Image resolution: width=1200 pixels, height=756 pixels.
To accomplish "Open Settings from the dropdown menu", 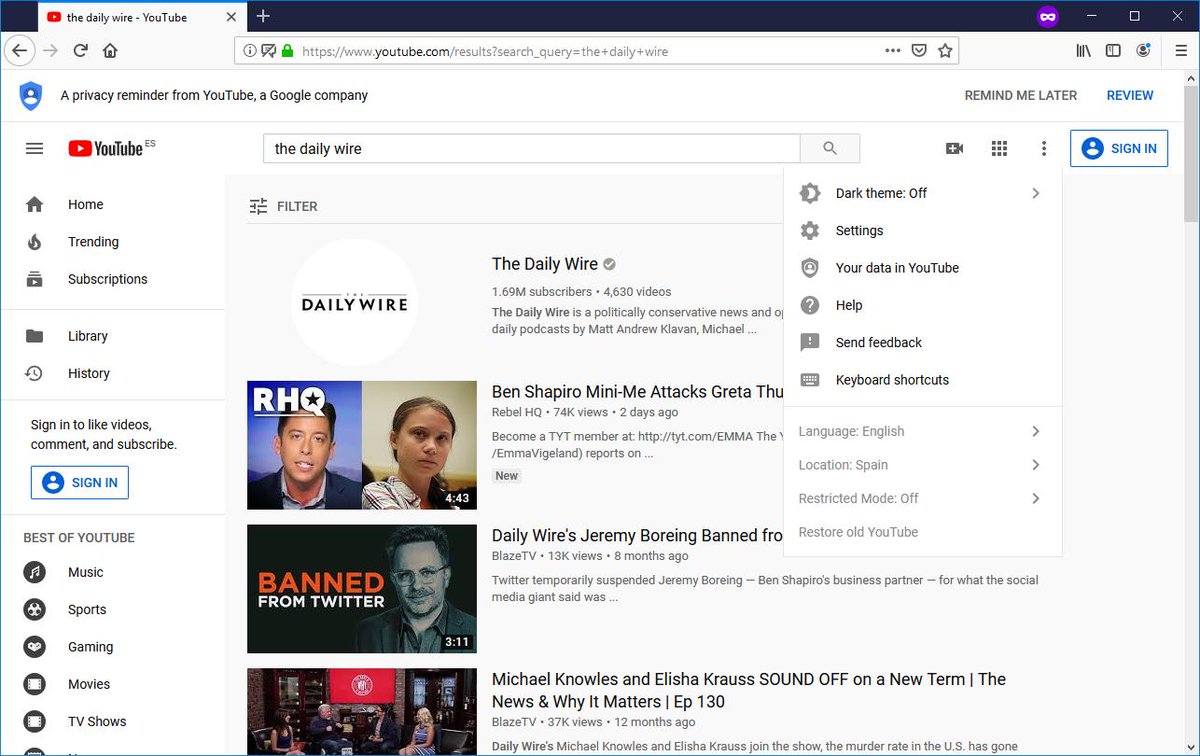I will (x=923, y=230).
